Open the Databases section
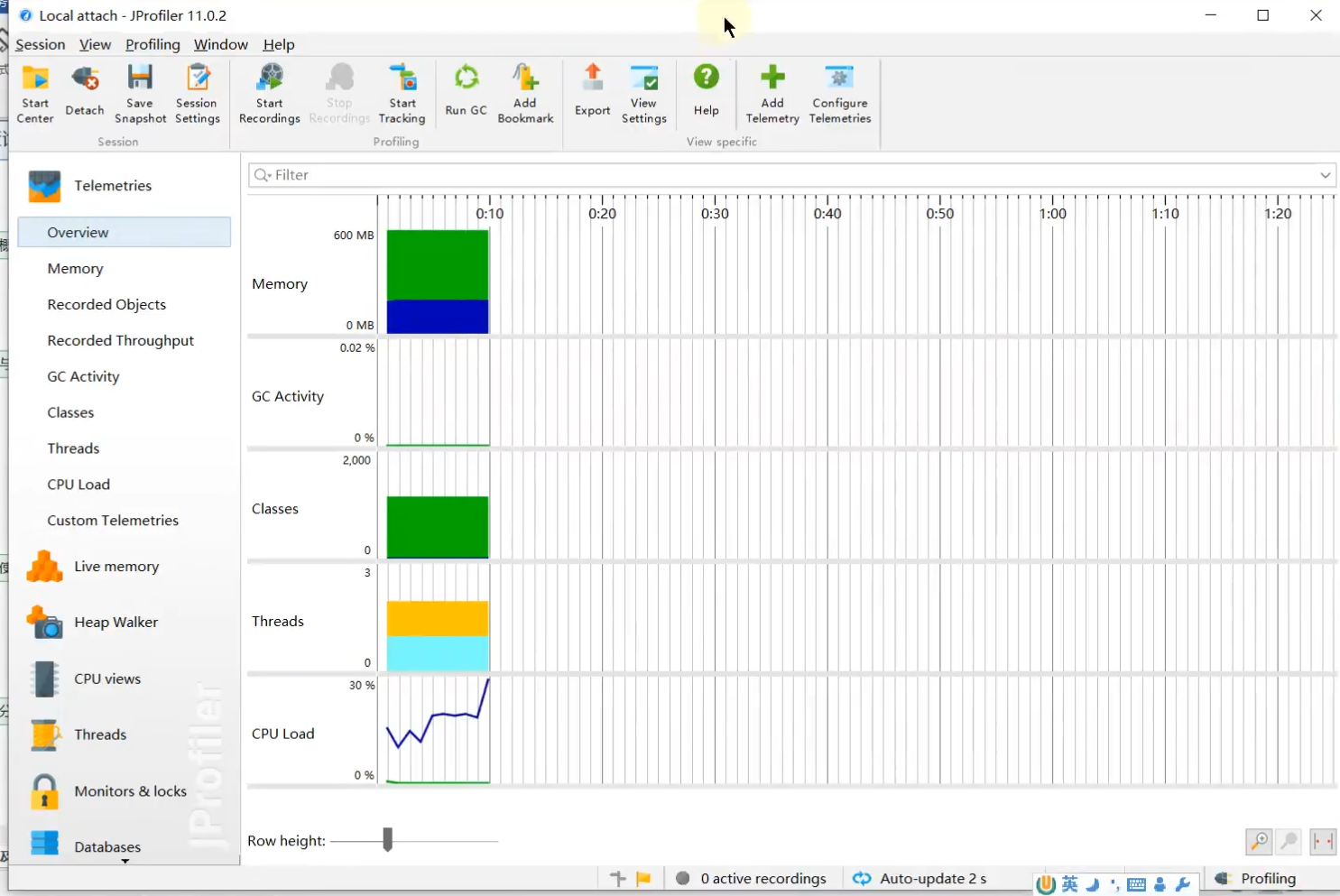 (107, 846)
